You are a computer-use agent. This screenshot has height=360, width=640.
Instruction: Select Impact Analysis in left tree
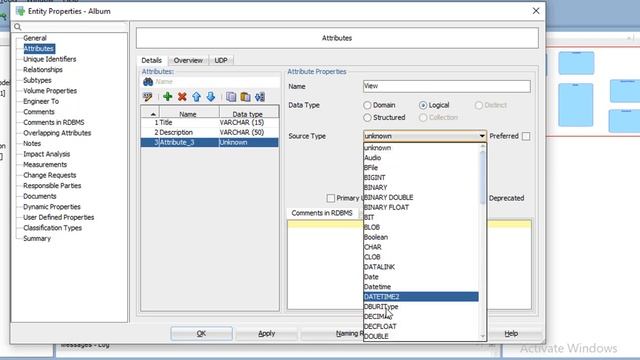pos(47,154)
